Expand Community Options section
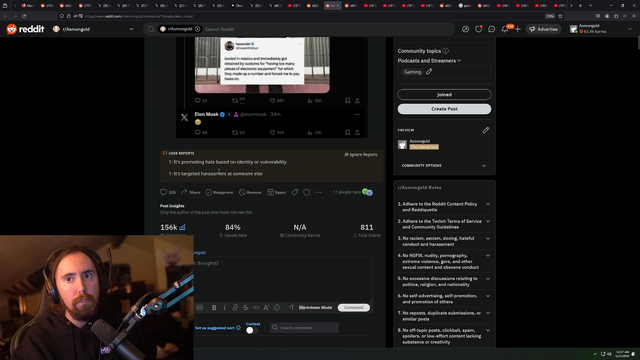 (444, 166)
